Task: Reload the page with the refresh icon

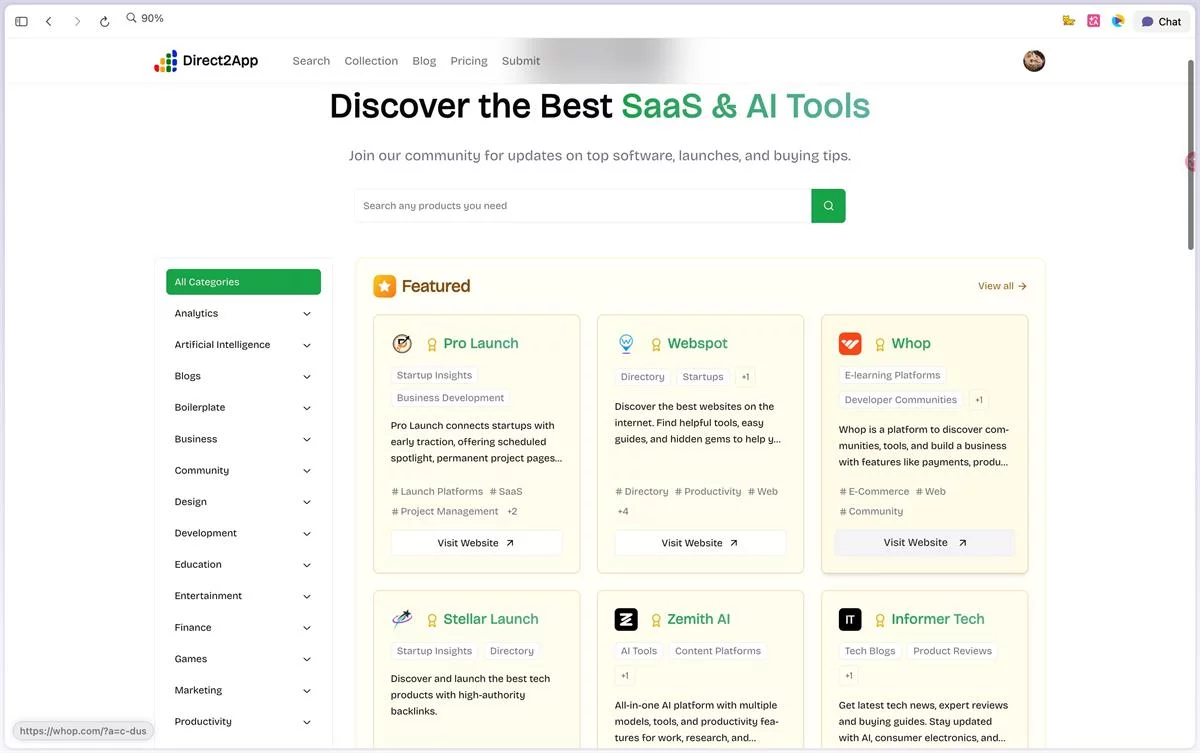Action: (x=105, y=21)
